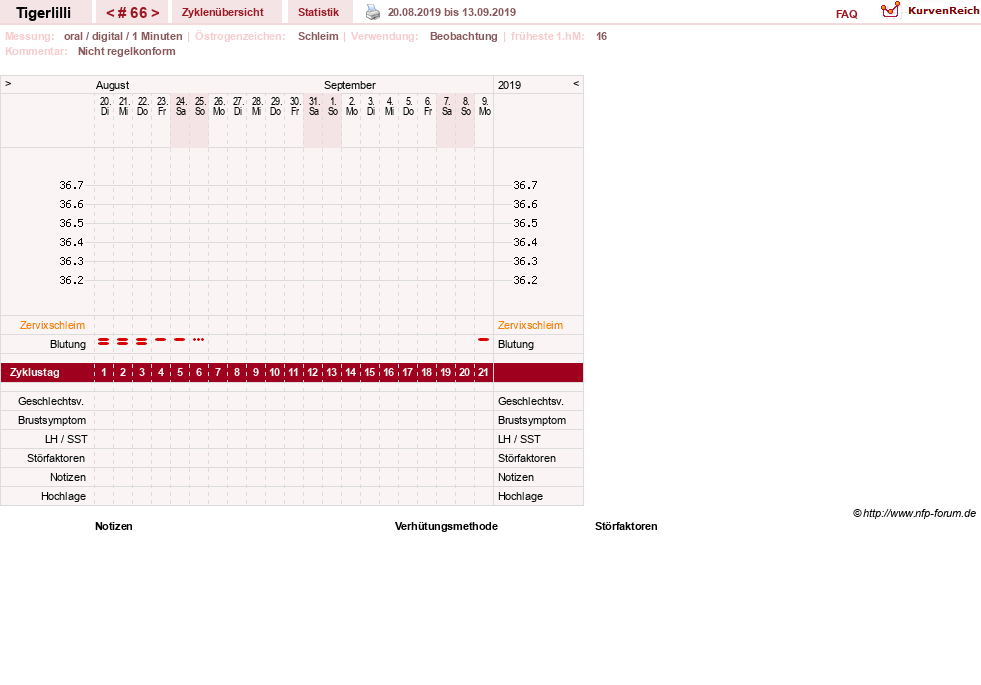Click the date 24. Sa column header
The image size is (981, 685).
181,106
